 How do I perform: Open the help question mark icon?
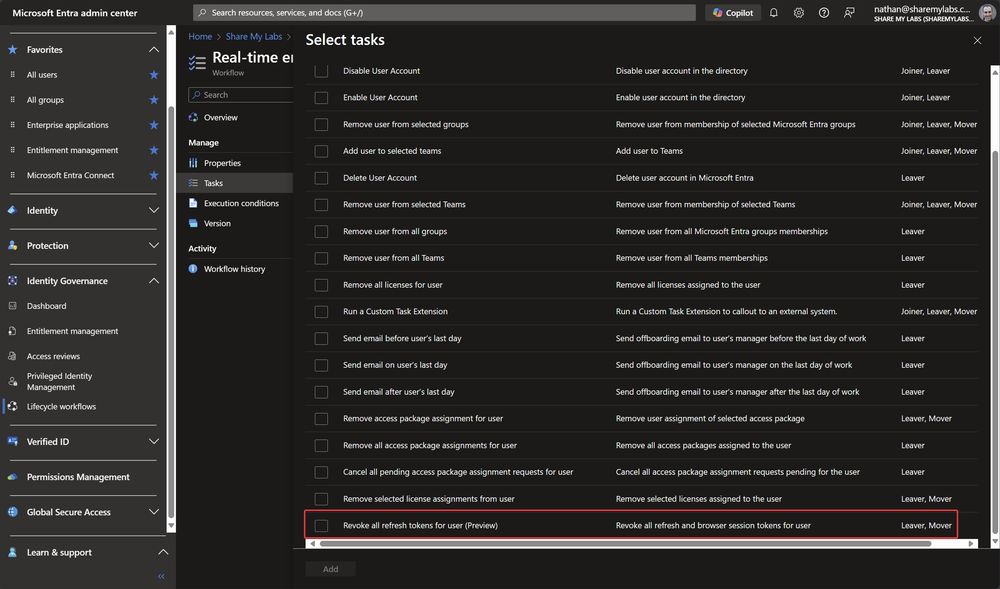point(824,13)
